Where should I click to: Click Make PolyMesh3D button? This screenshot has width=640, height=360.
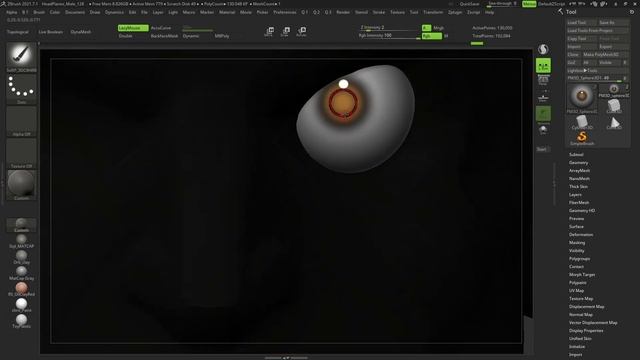coord(605,54)
